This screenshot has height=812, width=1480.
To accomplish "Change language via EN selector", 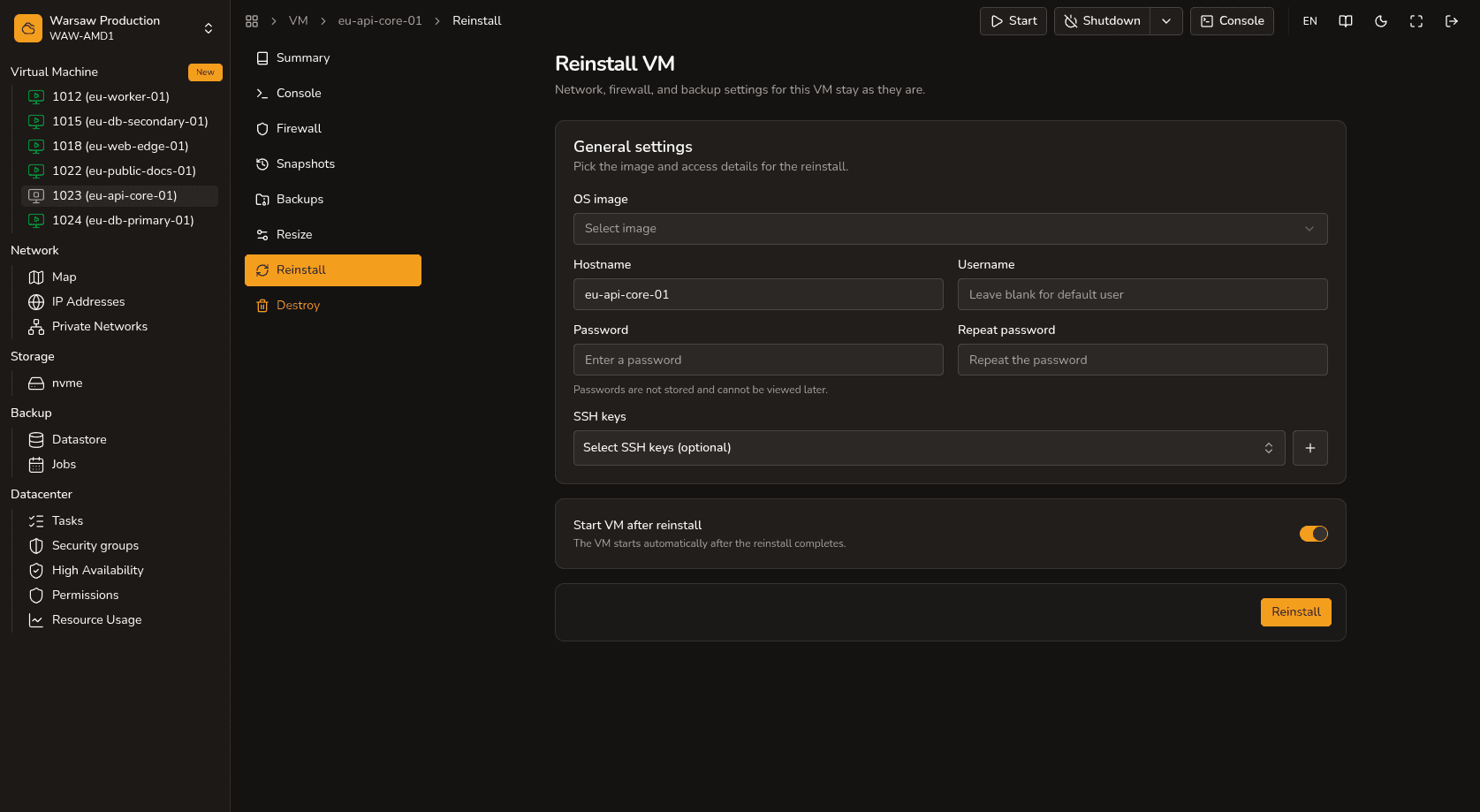I will (1310, 21).
